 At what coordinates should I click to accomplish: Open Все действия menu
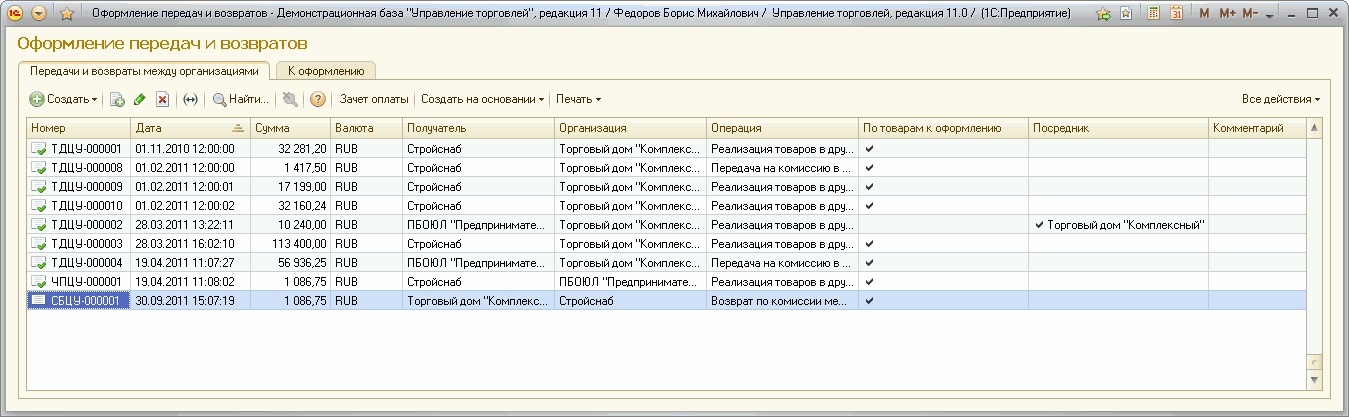(x=1281, y=99)
